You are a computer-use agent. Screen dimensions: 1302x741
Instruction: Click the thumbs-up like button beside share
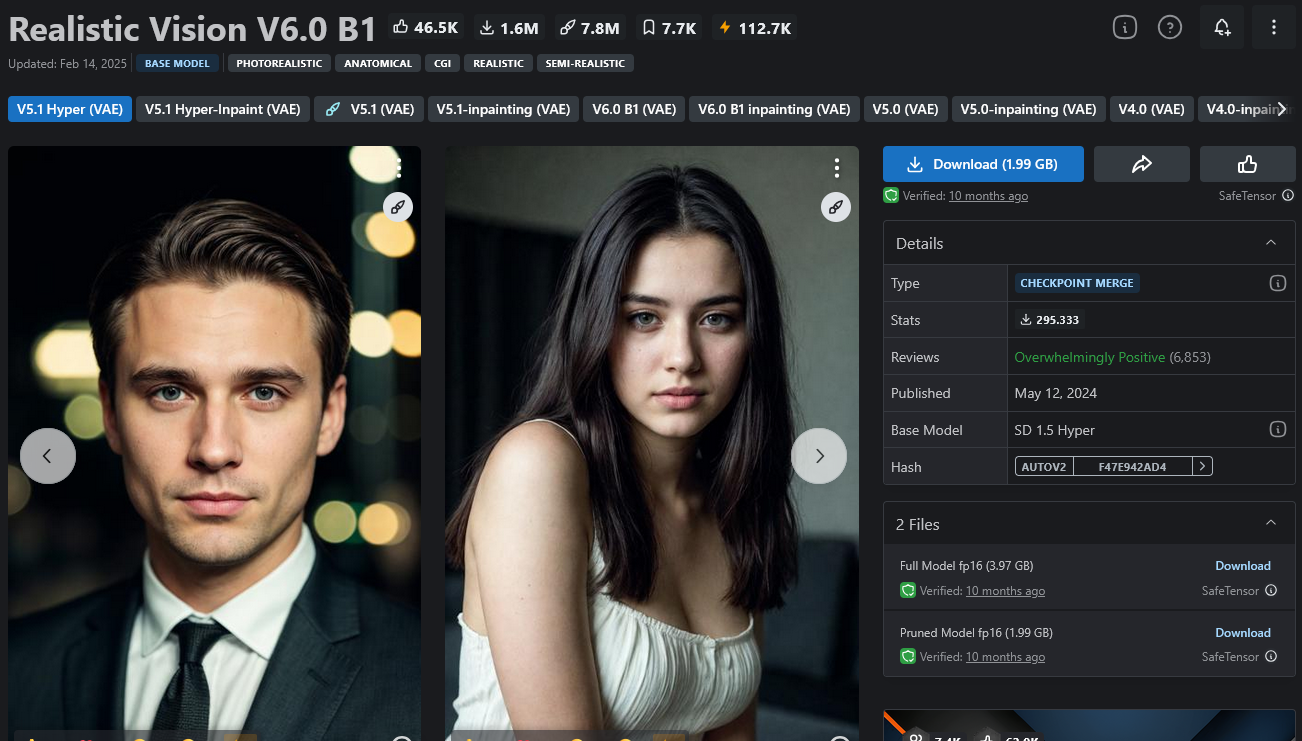[1247, 164]
